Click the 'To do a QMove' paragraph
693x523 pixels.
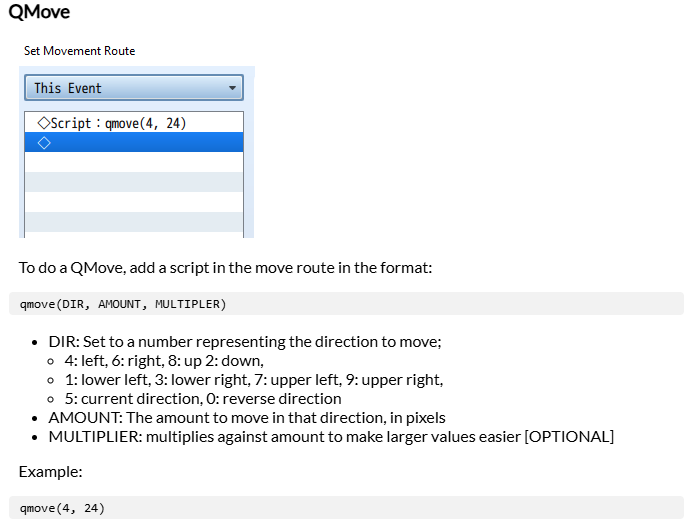[225, 268]
